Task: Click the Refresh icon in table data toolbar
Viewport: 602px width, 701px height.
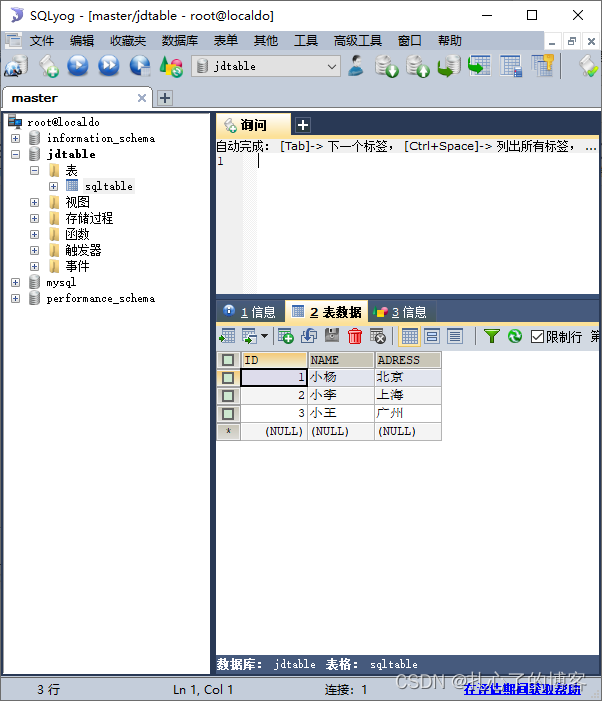Action: 514,337
